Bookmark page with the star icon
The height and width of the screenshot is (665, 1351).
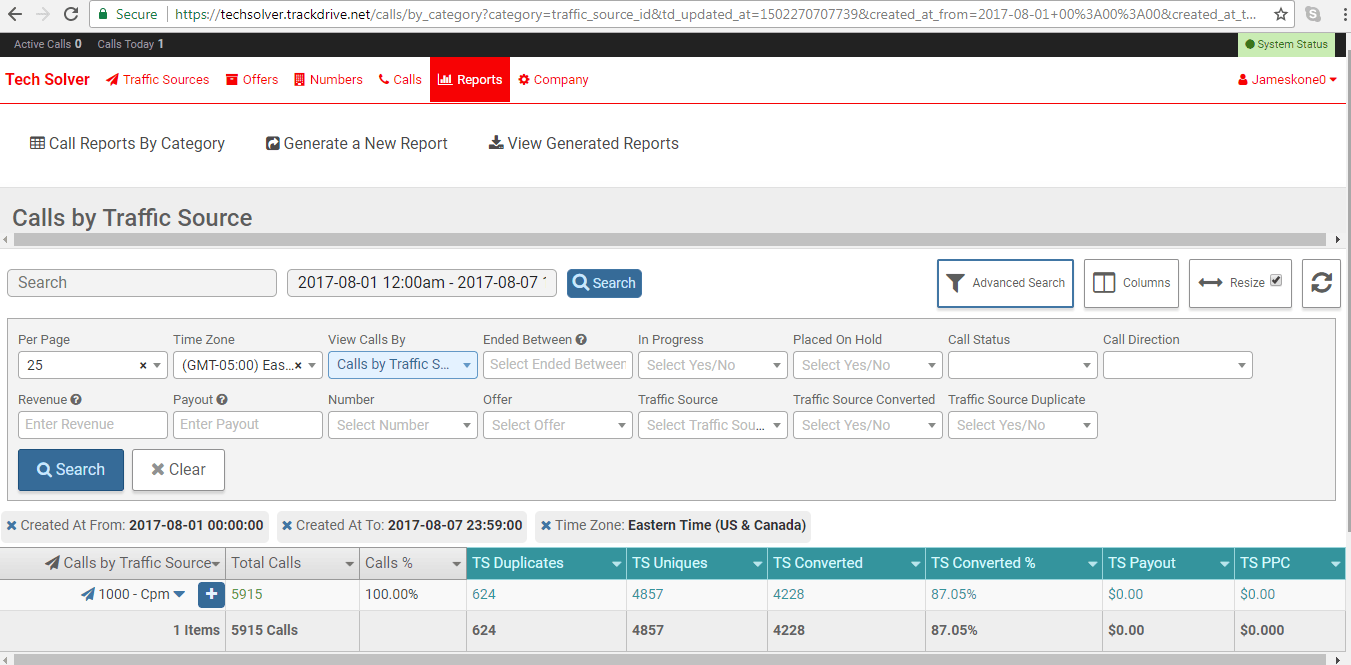point(1280,14)
